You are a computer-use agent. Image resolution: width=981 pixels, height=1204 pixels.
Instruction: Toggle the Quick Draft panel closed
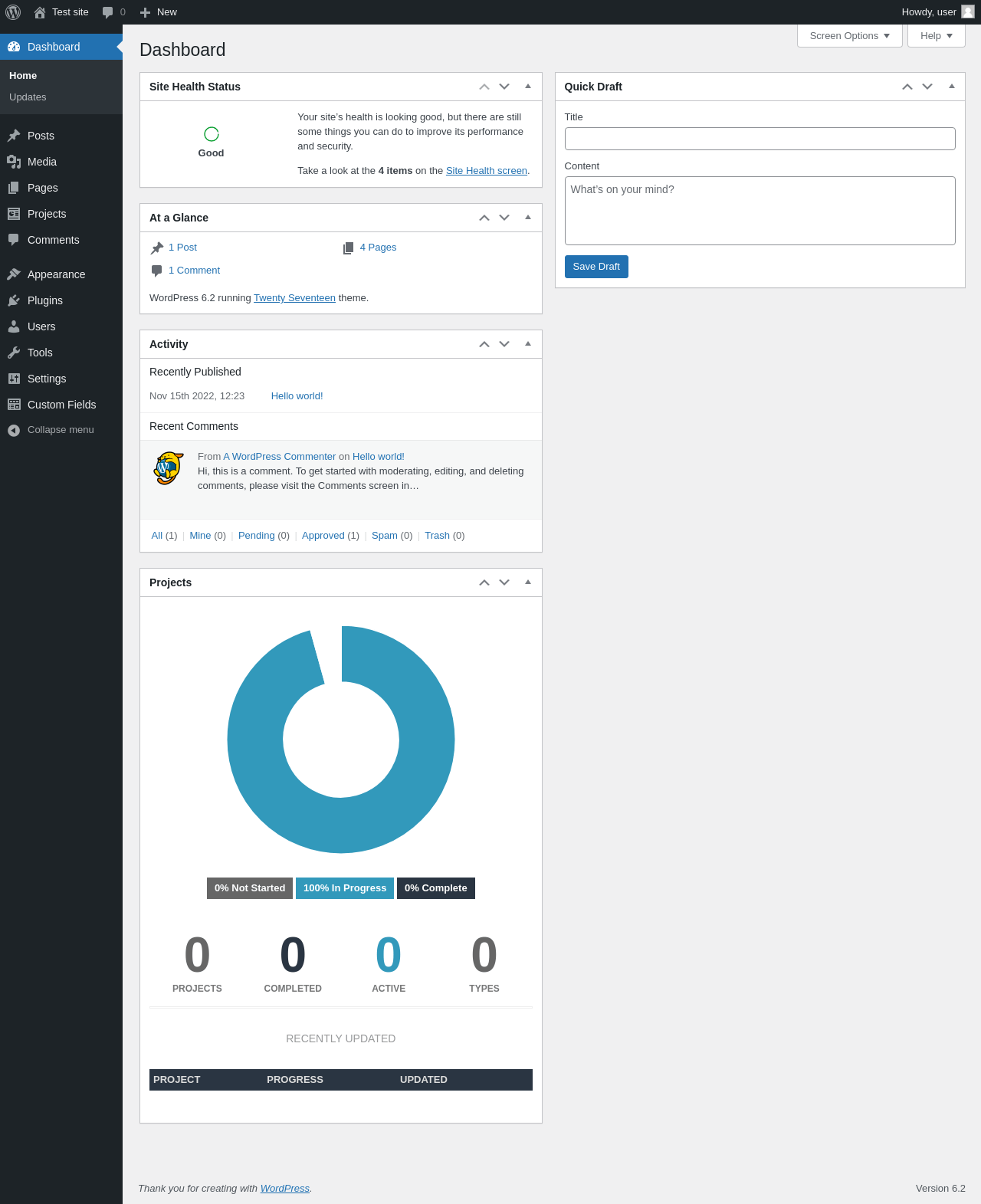952,87
